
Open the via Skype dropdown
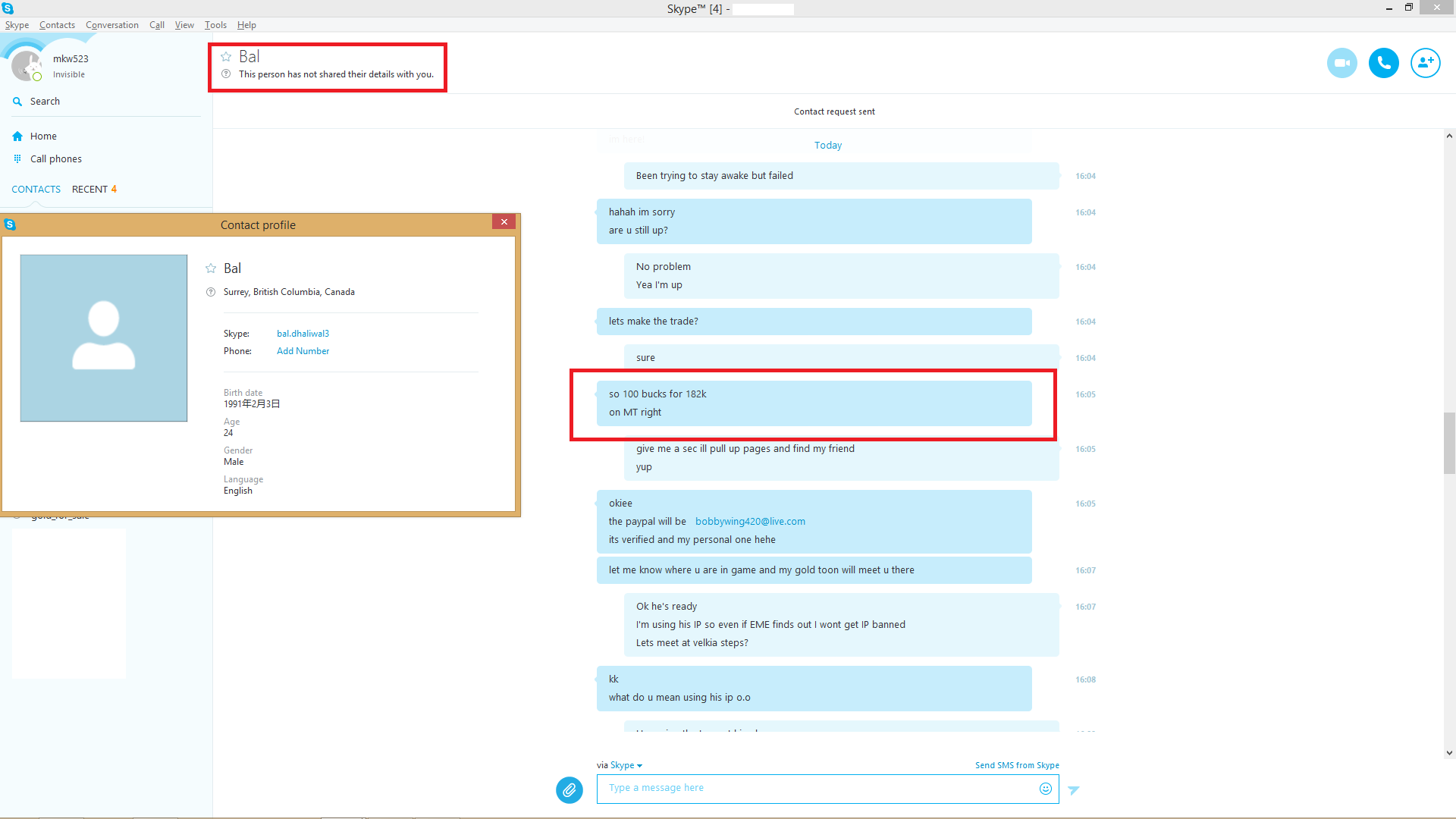pos(626,766)
